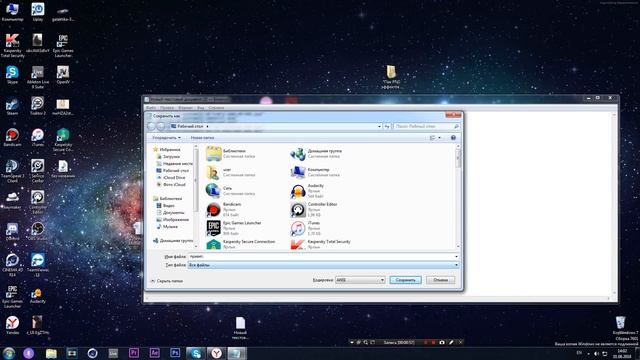Click the Windows Start button
Screen dimensions: 640x360
pyautogui.click(x=9, y=353)
